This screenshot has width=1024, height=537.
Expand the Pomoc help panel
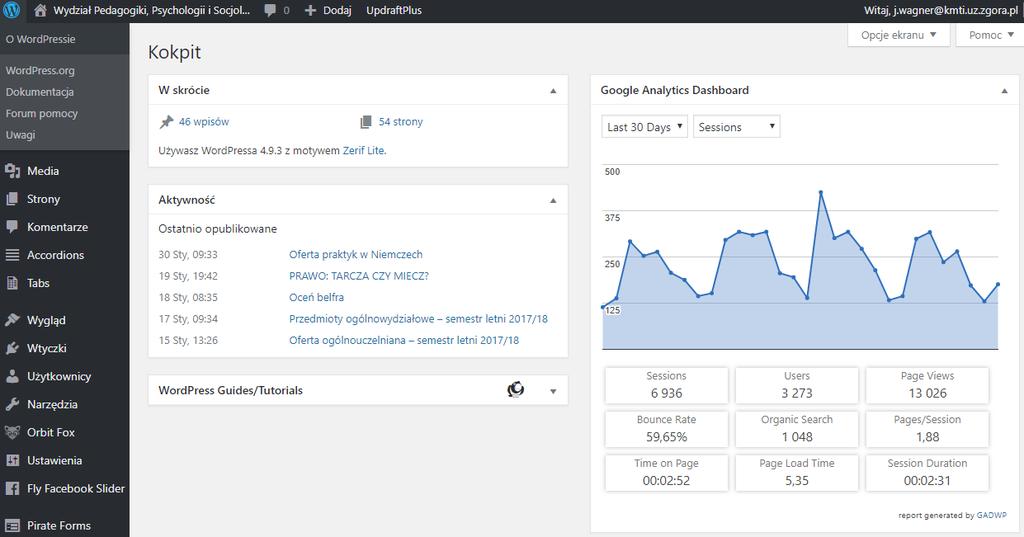pos(991,35)
